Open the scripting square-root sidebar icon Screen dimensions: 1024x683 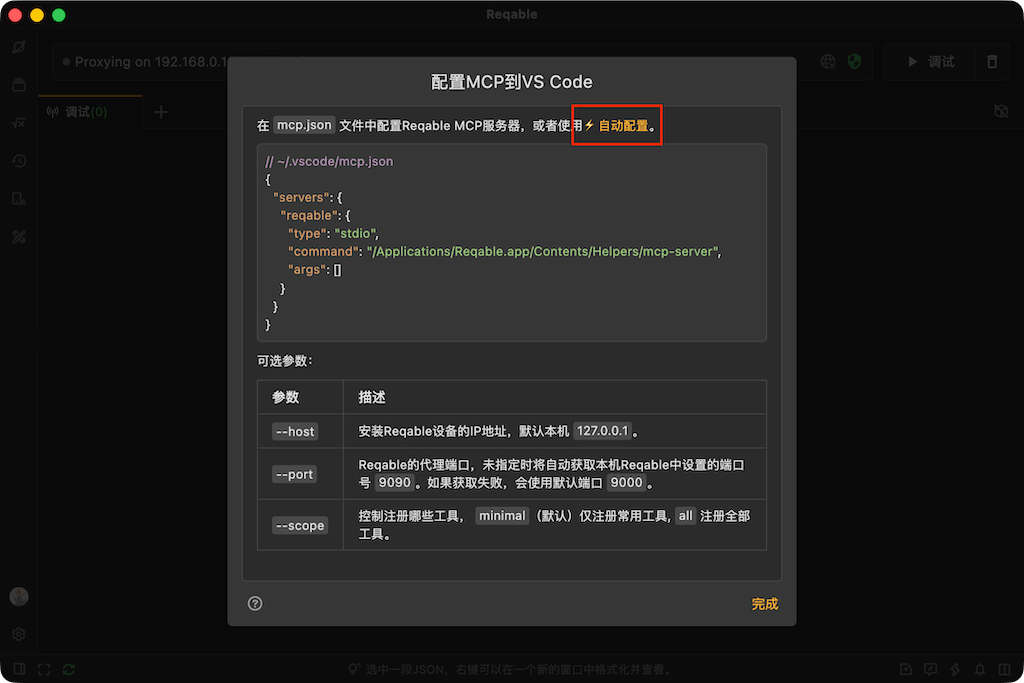point(19,123)
